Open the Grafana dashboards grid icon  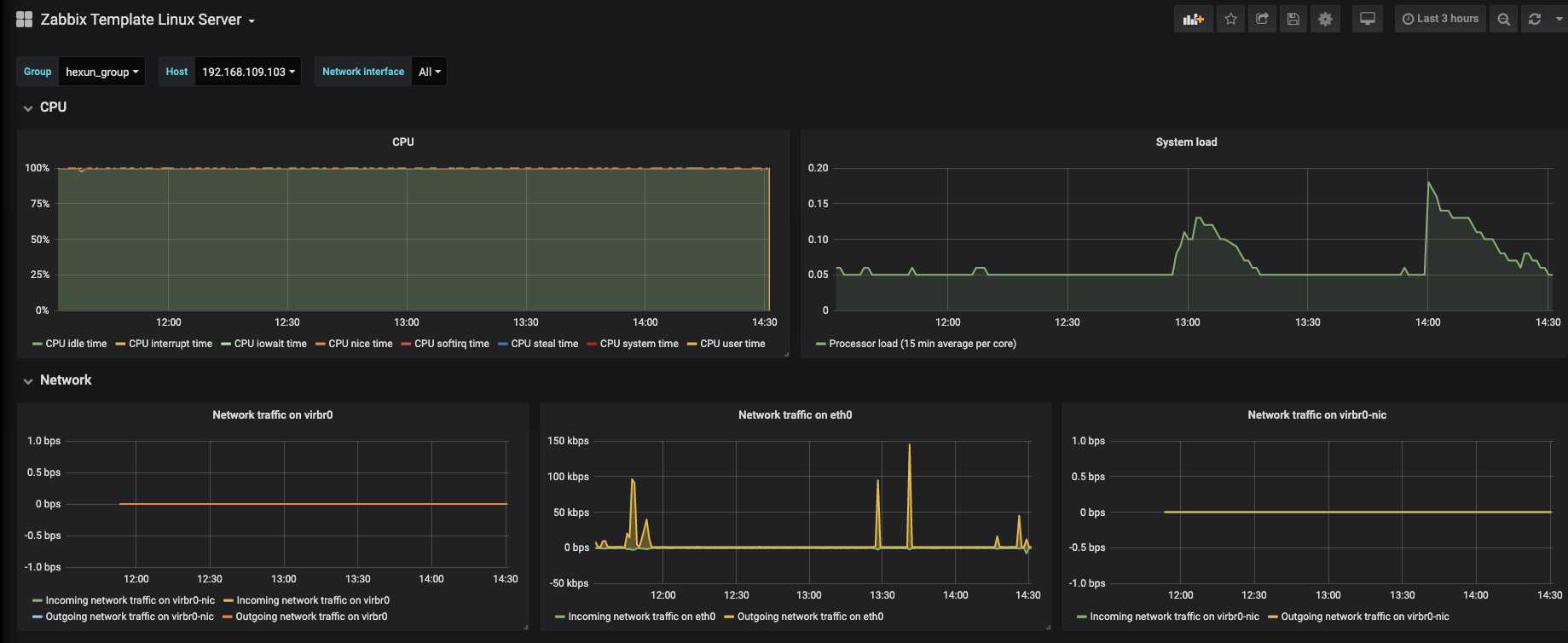click(24, 20)
